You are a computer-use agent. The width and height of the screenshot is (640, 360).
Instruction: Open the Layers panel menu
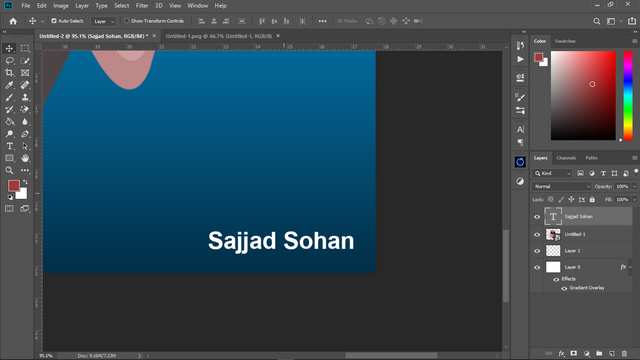pos(634,158)
